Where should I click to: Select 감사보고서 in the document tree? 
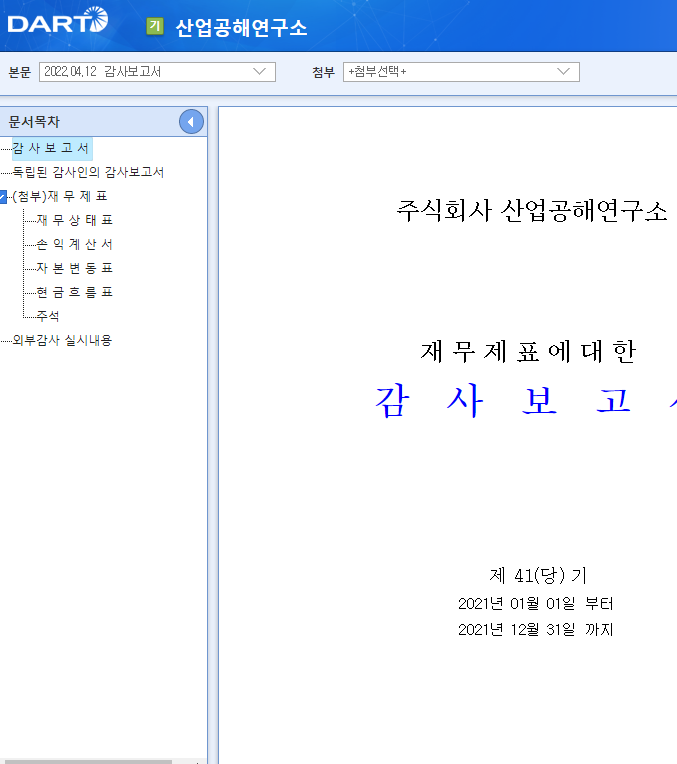(51, 148)
